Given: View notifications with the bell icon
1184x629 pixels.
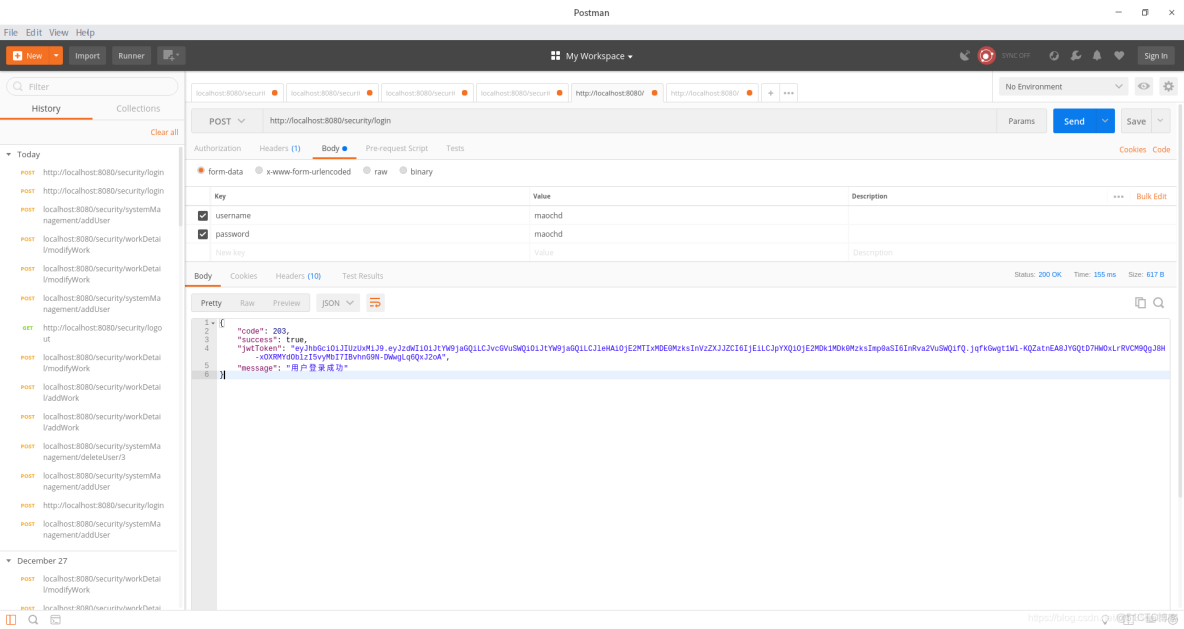Looking at the screenshot, I should point(1099,55).
